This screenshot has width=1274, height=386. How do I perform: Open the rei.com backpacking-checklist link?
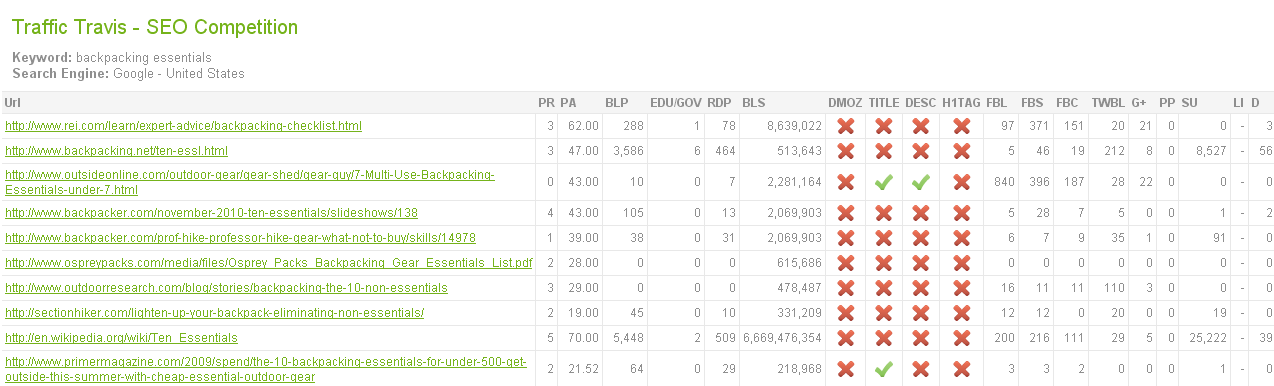point(183,126)
